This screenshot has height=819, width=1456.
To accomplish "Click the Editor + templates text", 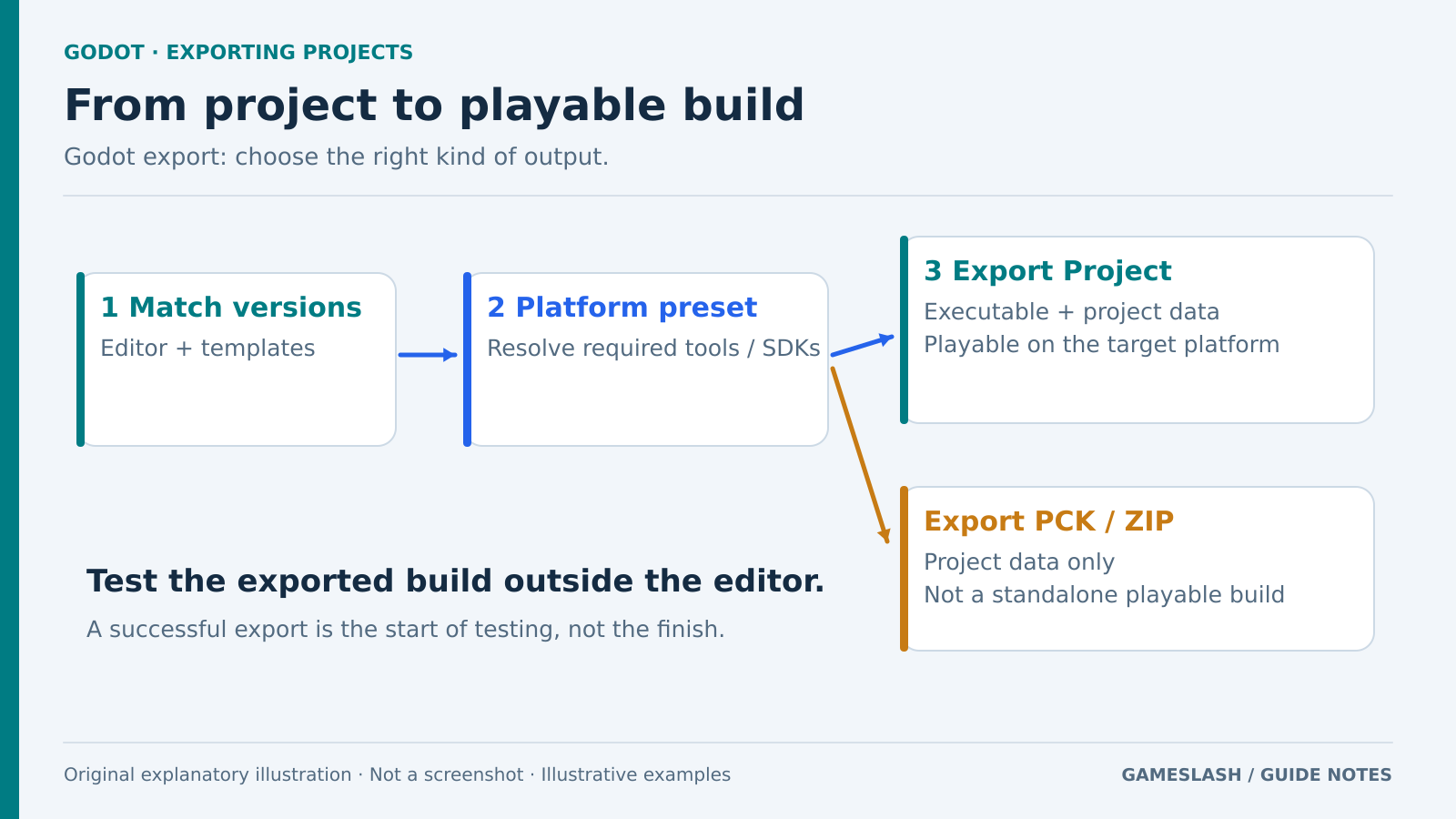I will [x=207, y=349].
